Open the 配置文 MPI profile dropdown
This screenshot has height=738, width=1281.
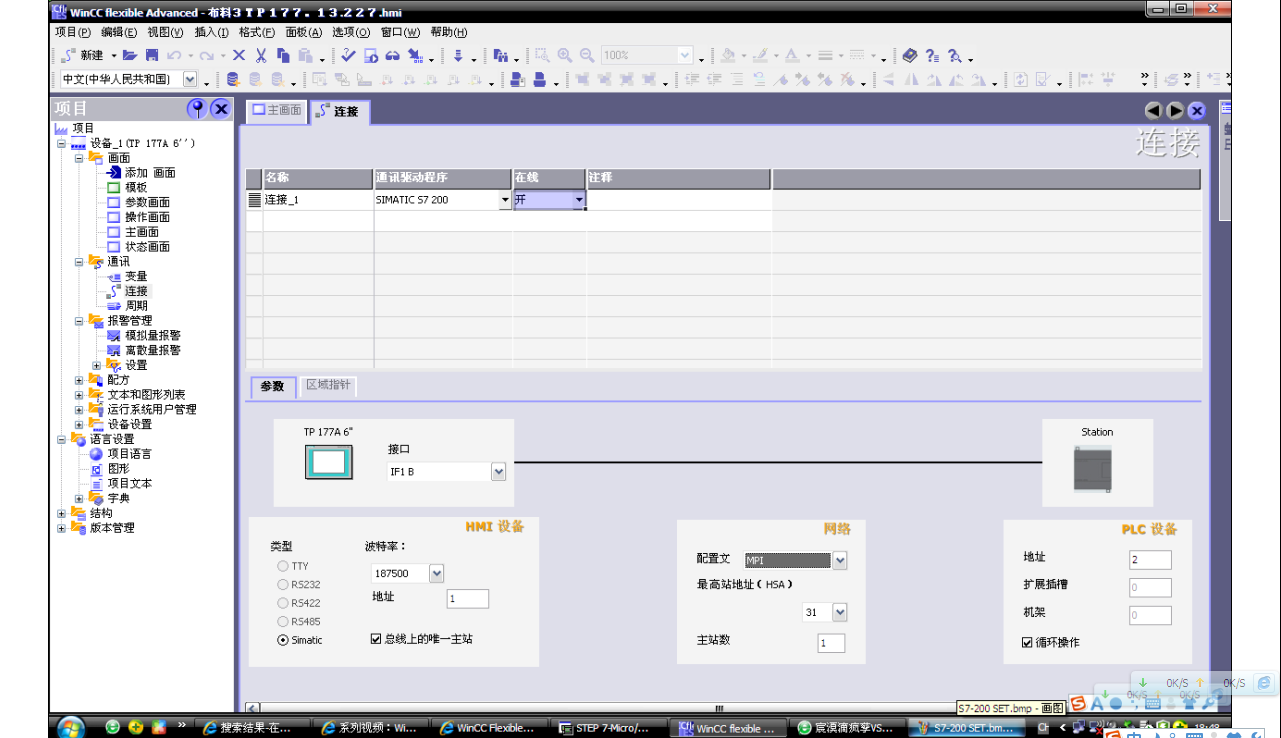point(840,561)
